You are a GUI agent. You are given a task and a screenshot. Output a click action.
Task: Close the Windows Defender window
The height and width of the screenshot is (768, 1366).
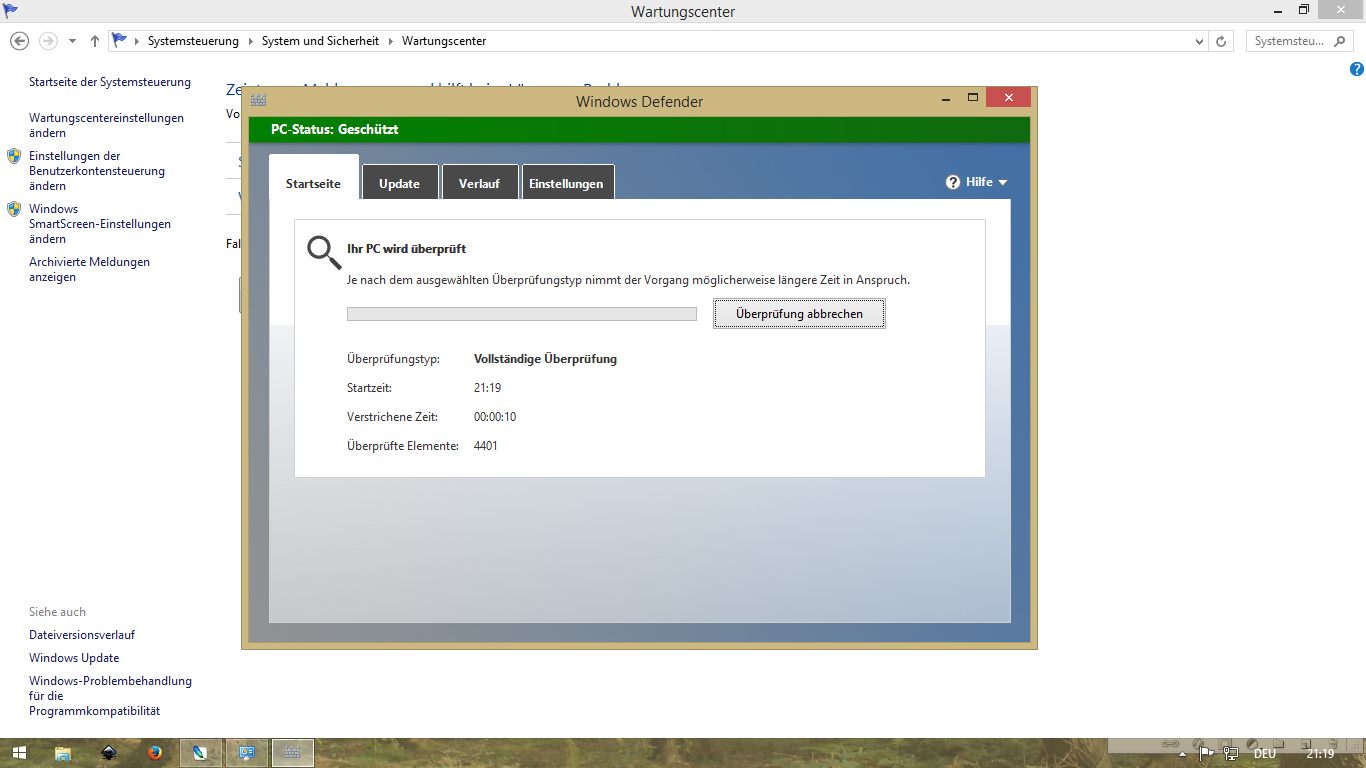(x=1008, y=98)
